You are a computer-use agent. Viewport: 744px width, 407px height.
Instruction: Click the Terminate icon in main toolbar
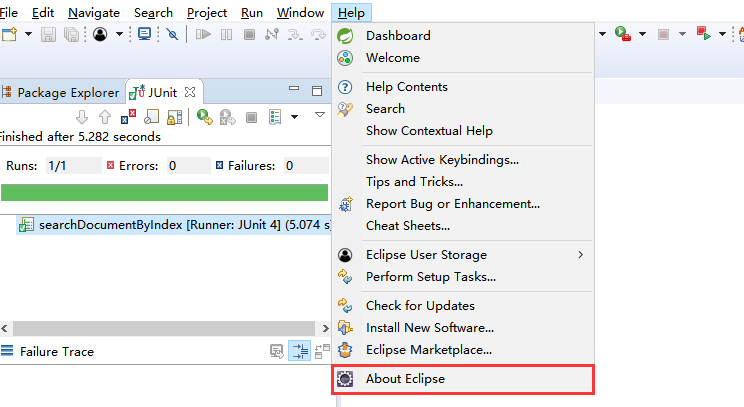249,34
